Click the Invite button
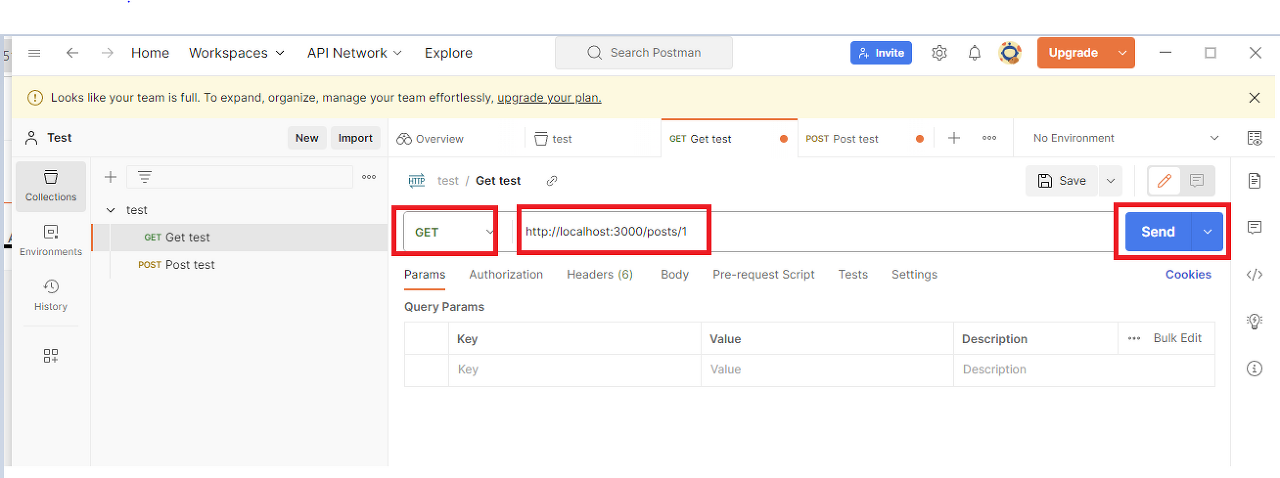This screenshot has height=478, width=1280. pos(881,53)
